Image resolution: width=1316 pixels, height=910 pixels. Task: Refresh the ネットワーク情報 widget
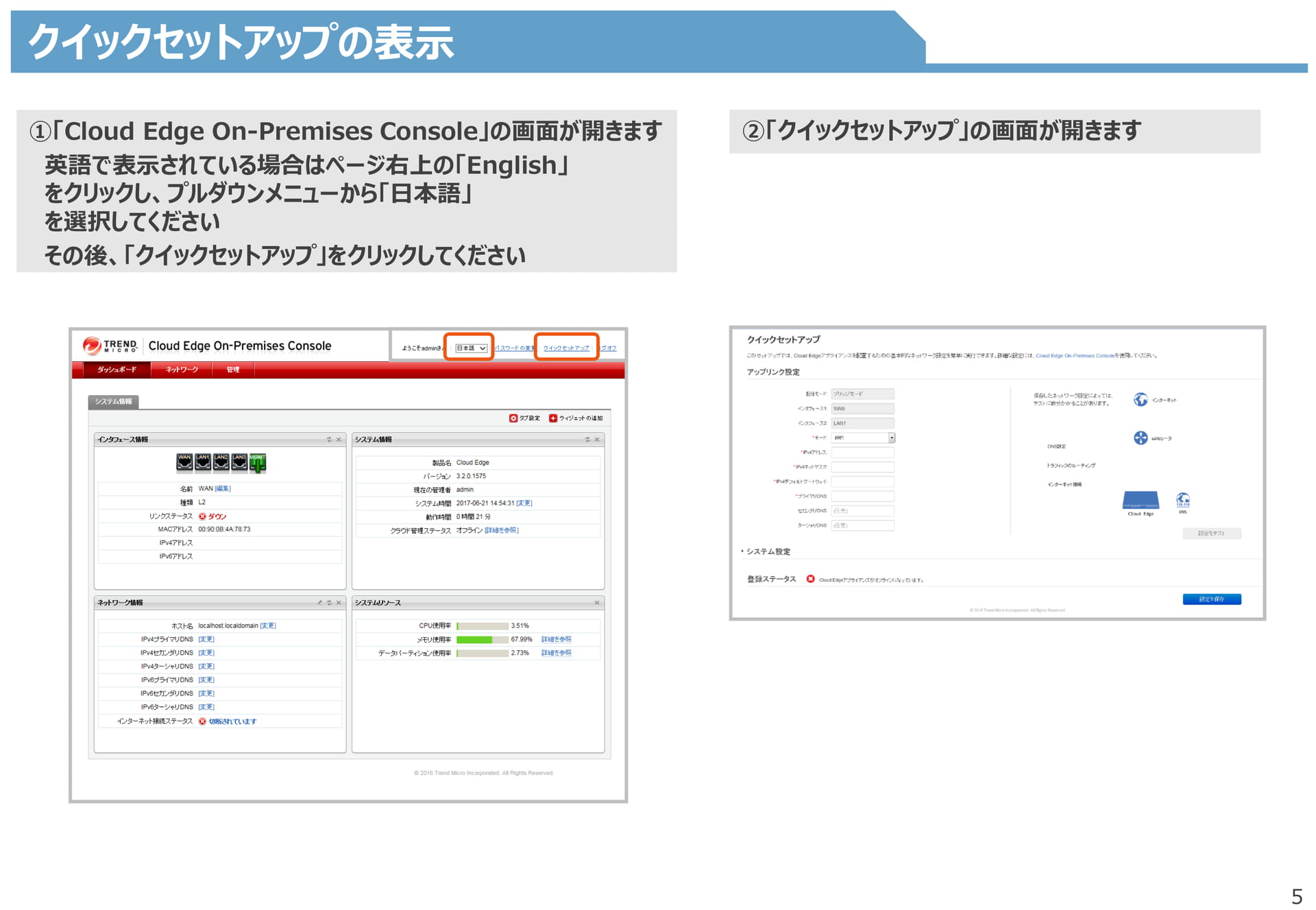[329, 603]
